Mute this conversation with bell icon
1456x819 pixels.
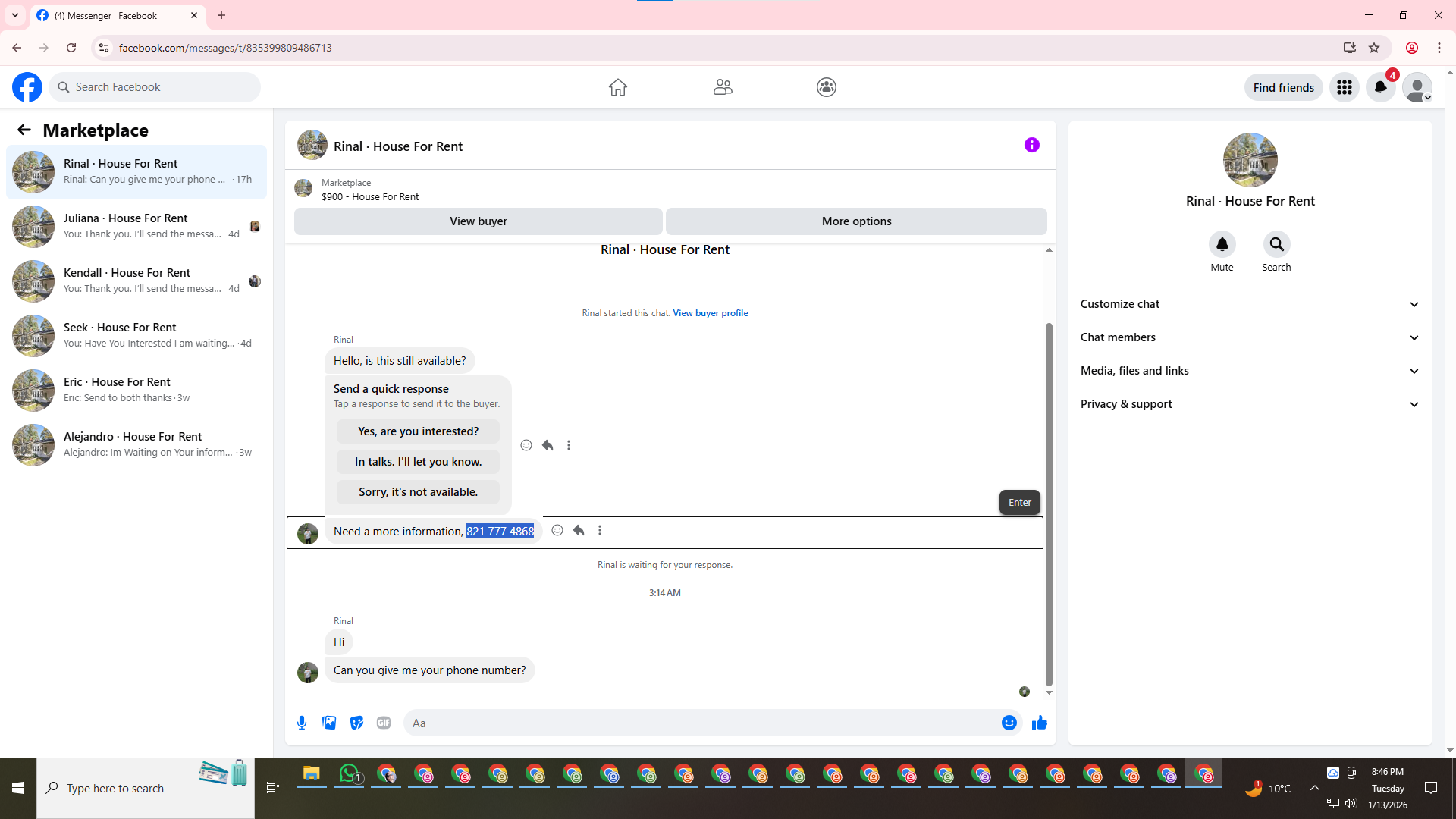coord(1222,244)
